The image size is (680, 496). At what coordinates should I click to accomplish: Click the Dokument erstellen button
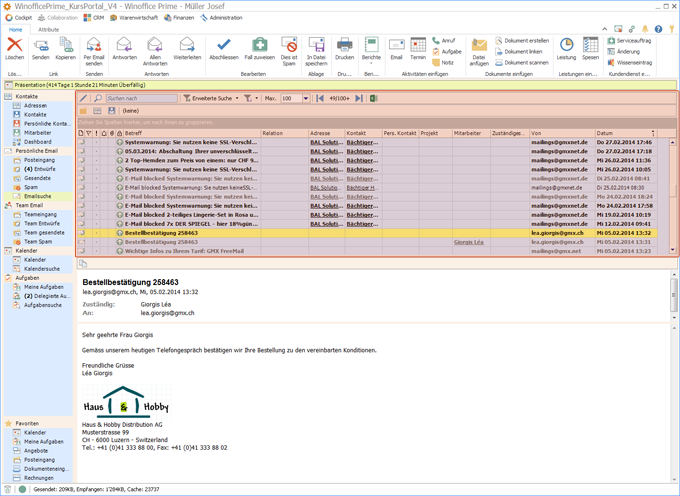(x=522, y=40)
